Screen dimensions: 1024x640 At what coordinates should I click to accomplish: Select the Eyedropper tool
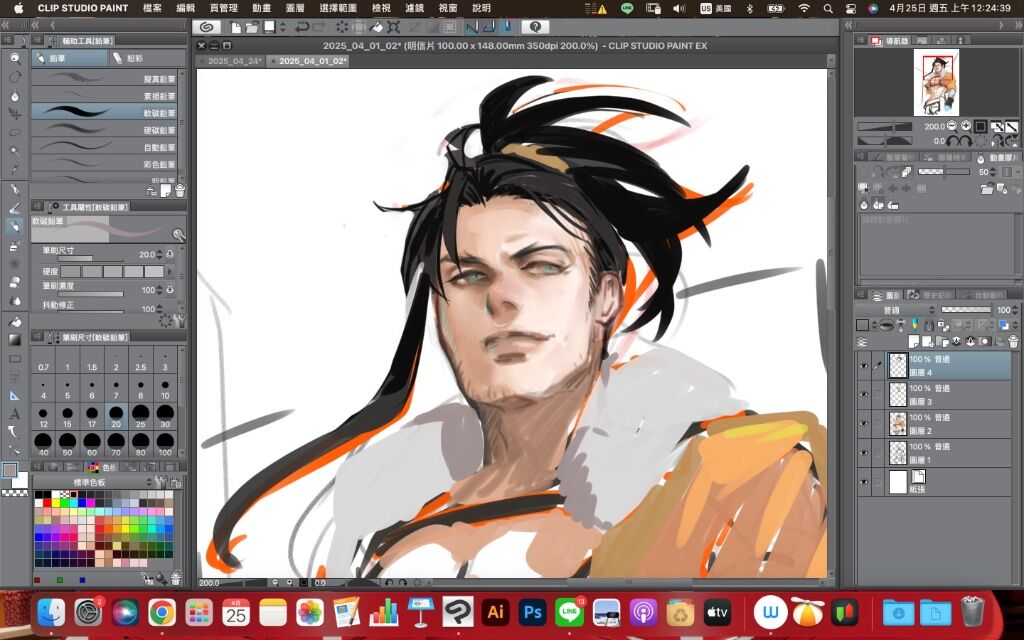coord(14,170)
